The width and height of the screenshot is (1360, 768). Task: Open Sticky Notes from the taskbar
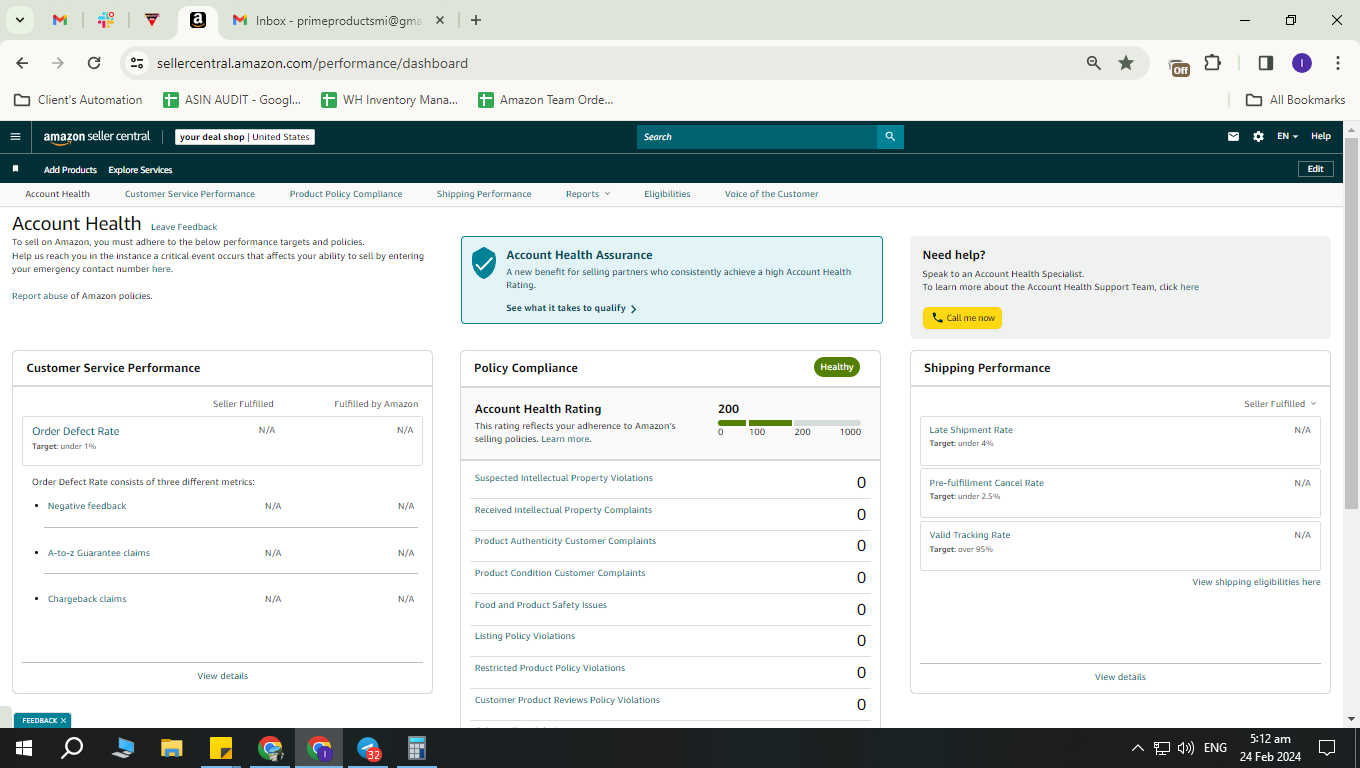click(x=221, y=748)
